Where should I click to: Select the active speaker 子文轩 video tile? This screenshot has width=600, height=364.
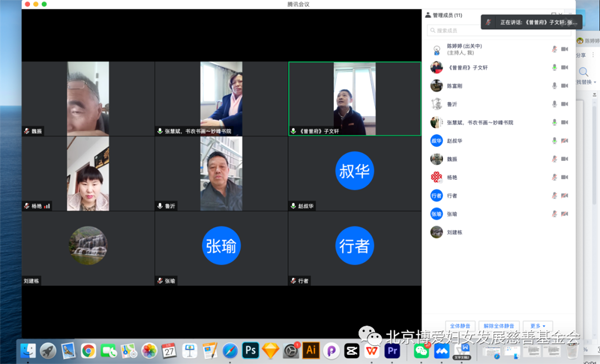pyautogui.click(x=355, y=99)
